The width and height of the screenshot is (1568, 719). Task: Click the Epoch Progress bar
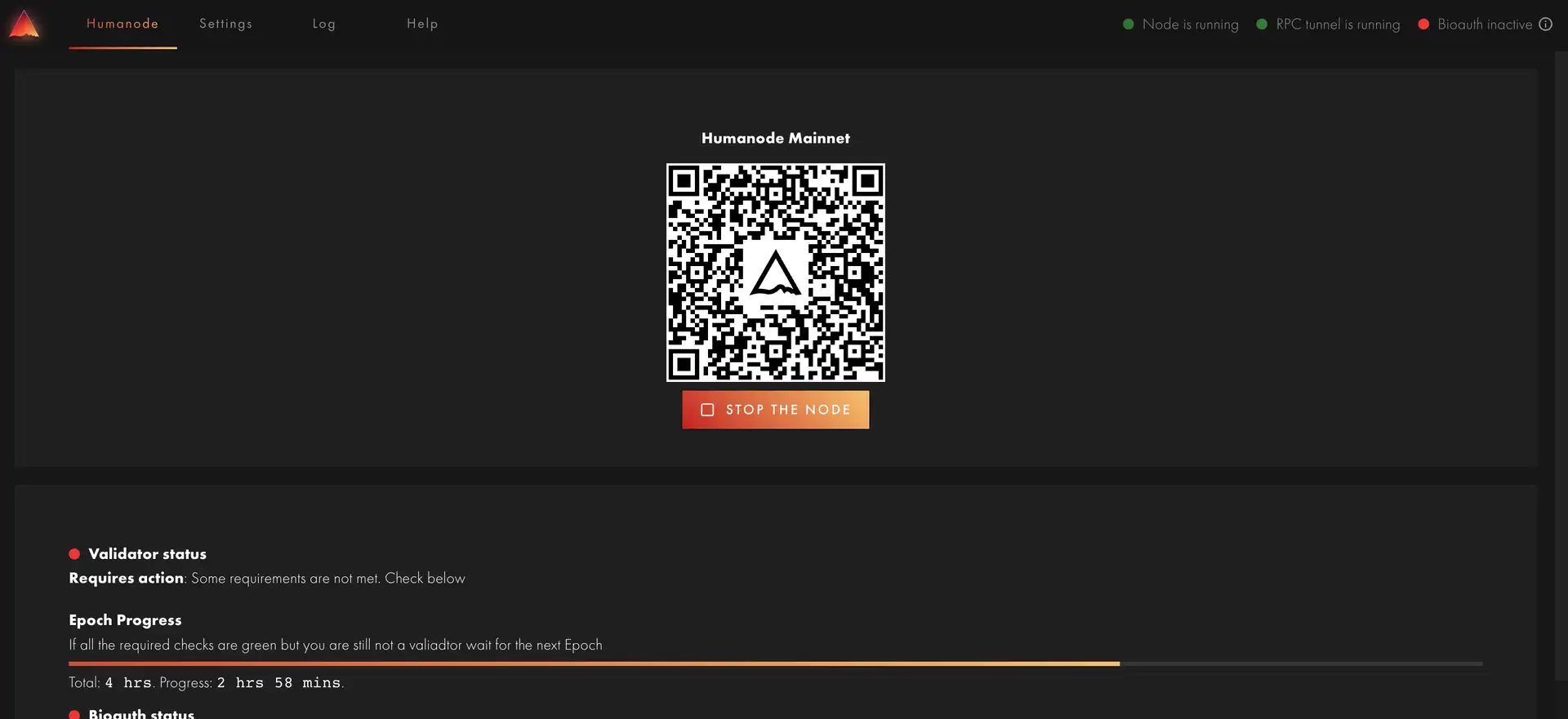(775, 664)
